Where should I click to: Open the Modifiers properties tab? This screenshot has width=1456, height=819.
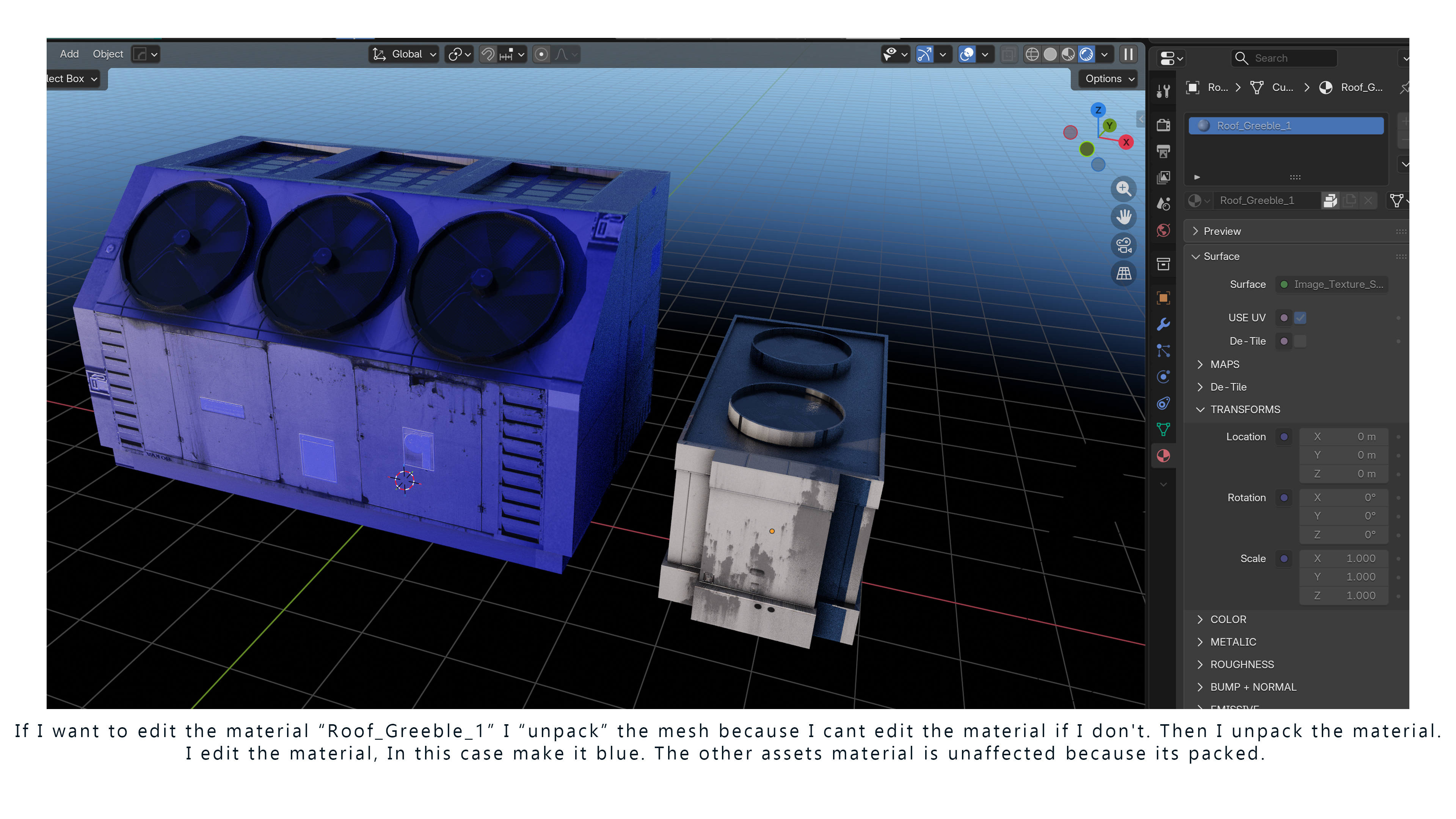1163,325
